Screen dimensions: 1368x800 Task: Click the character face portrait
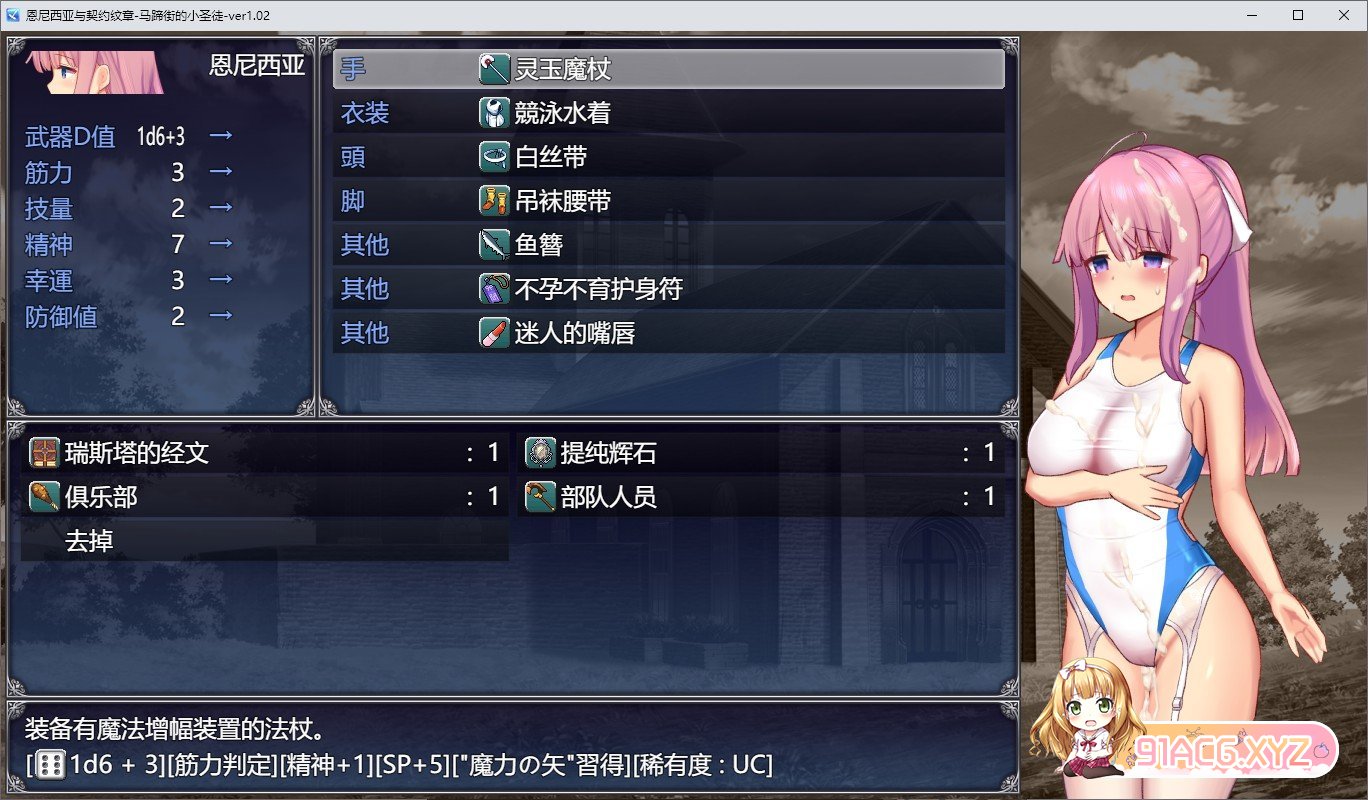(x=96, y=72)
